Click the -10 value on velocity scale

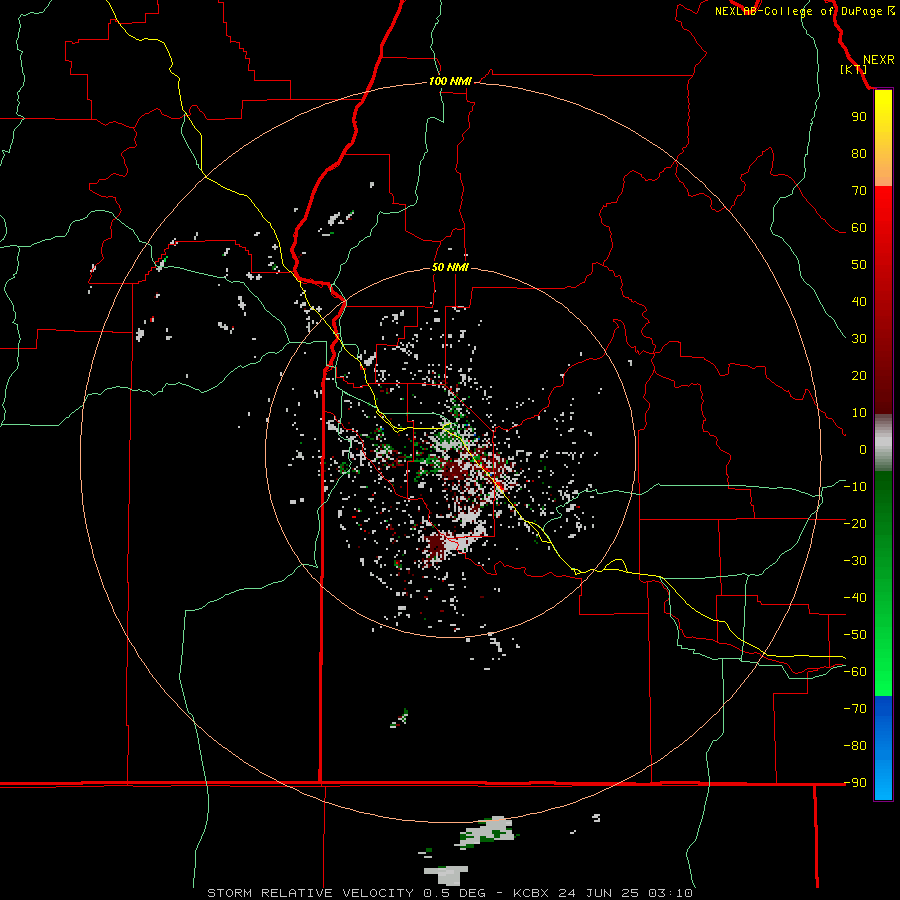coord(855,487)
